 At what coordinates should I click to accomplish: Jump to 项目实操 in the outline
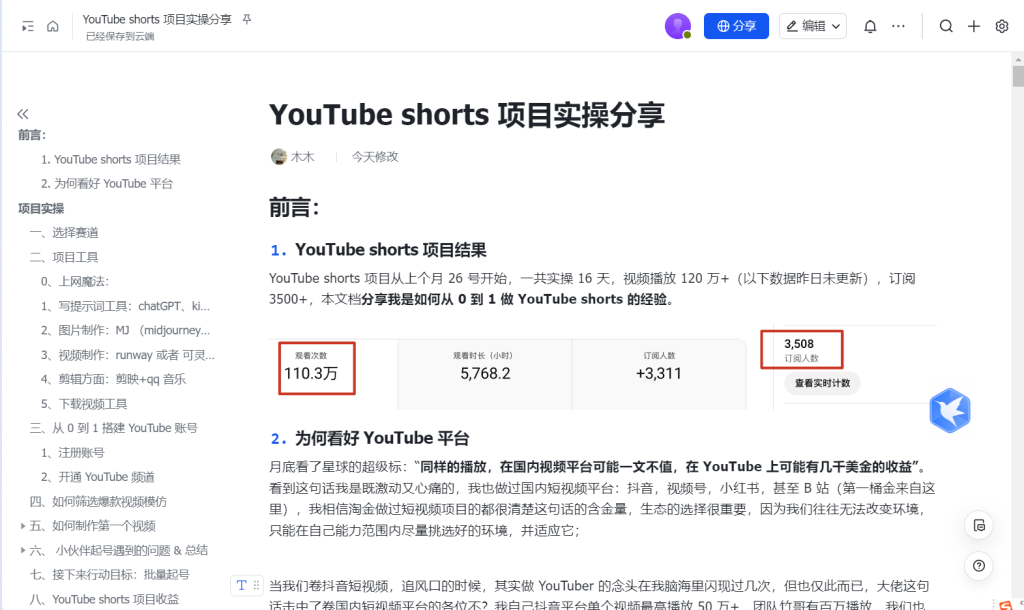tap(41, 208)
